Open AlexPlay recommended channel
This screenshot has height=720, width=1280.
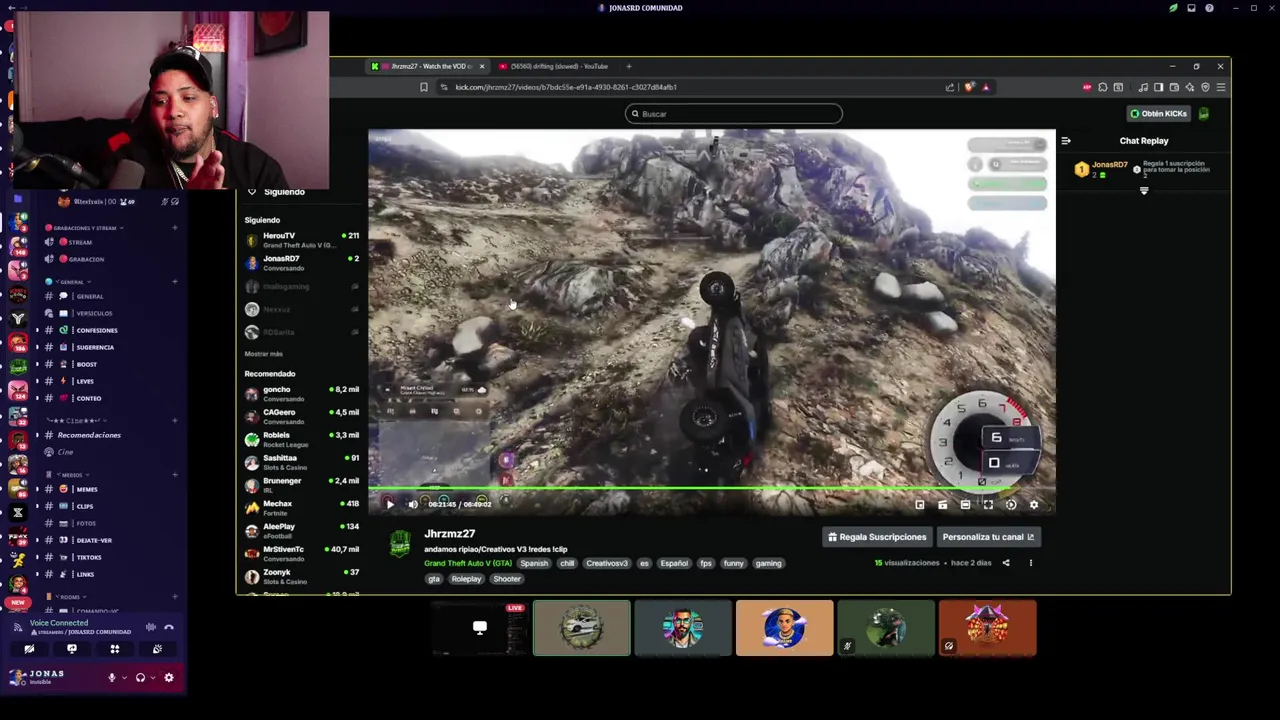(x=302, y=531)
